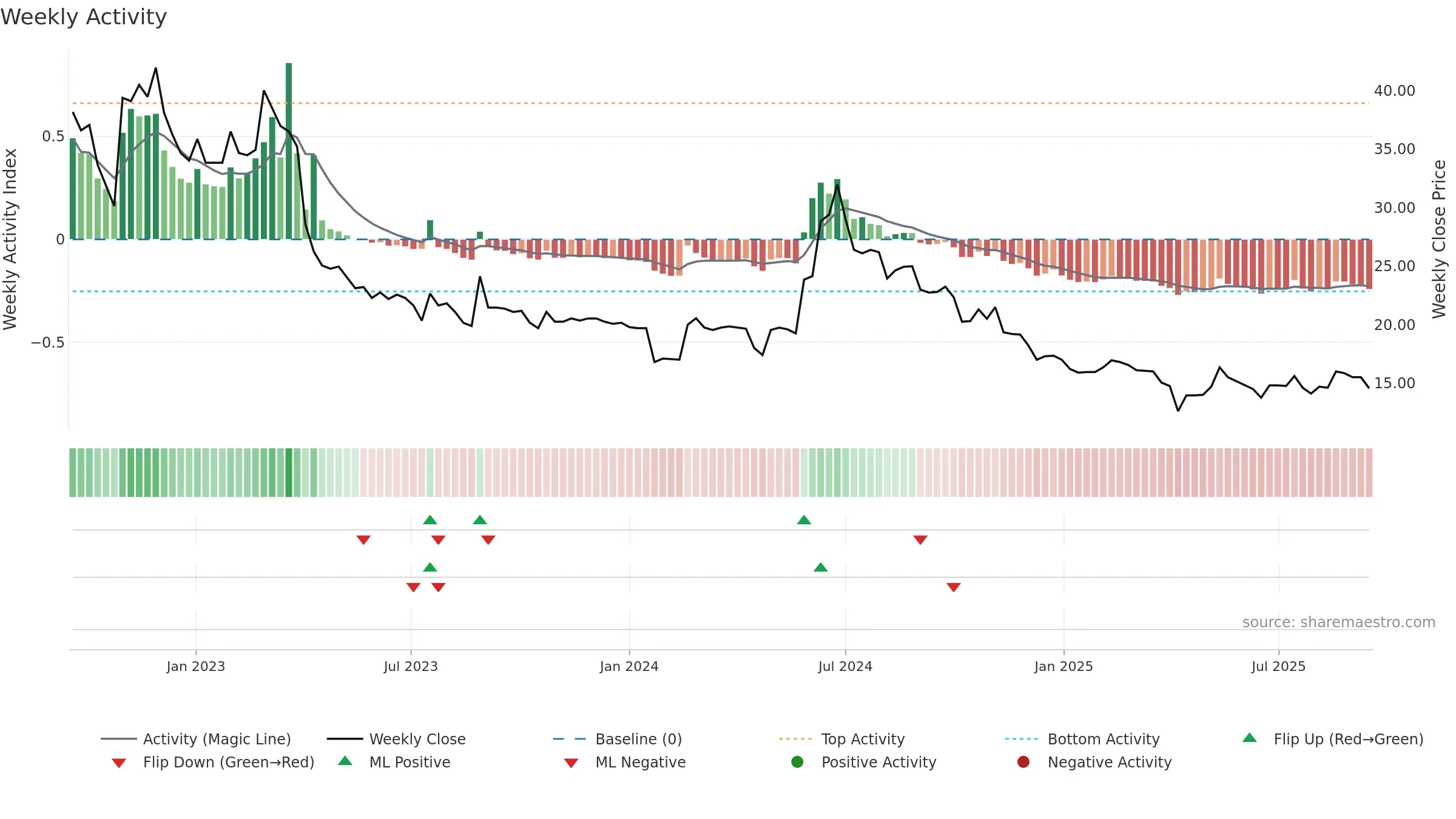
Task: Click the Jul 2025 x-axis label
Action: (x=1278, y=667)
